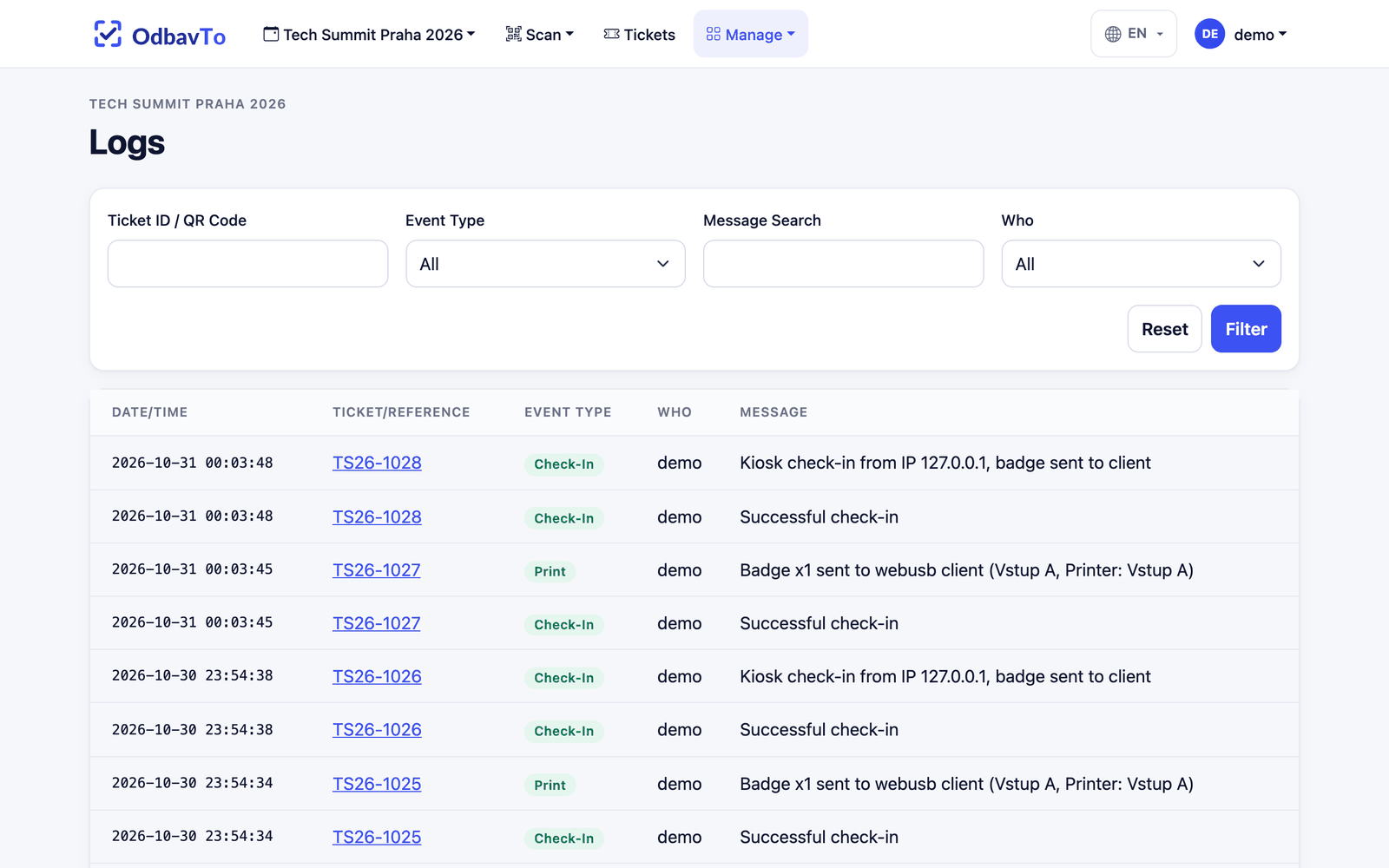This screenshot has height=868, width=1389.
Task: Open TS26-1025 link in 23:54:34 Print row
Action: point(377,784)
